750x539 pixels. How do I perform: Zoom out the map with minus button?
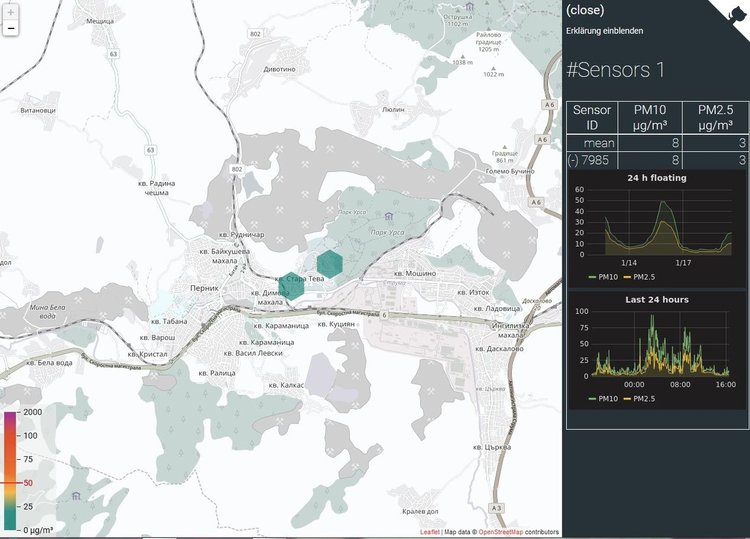(x=11, y=29)
